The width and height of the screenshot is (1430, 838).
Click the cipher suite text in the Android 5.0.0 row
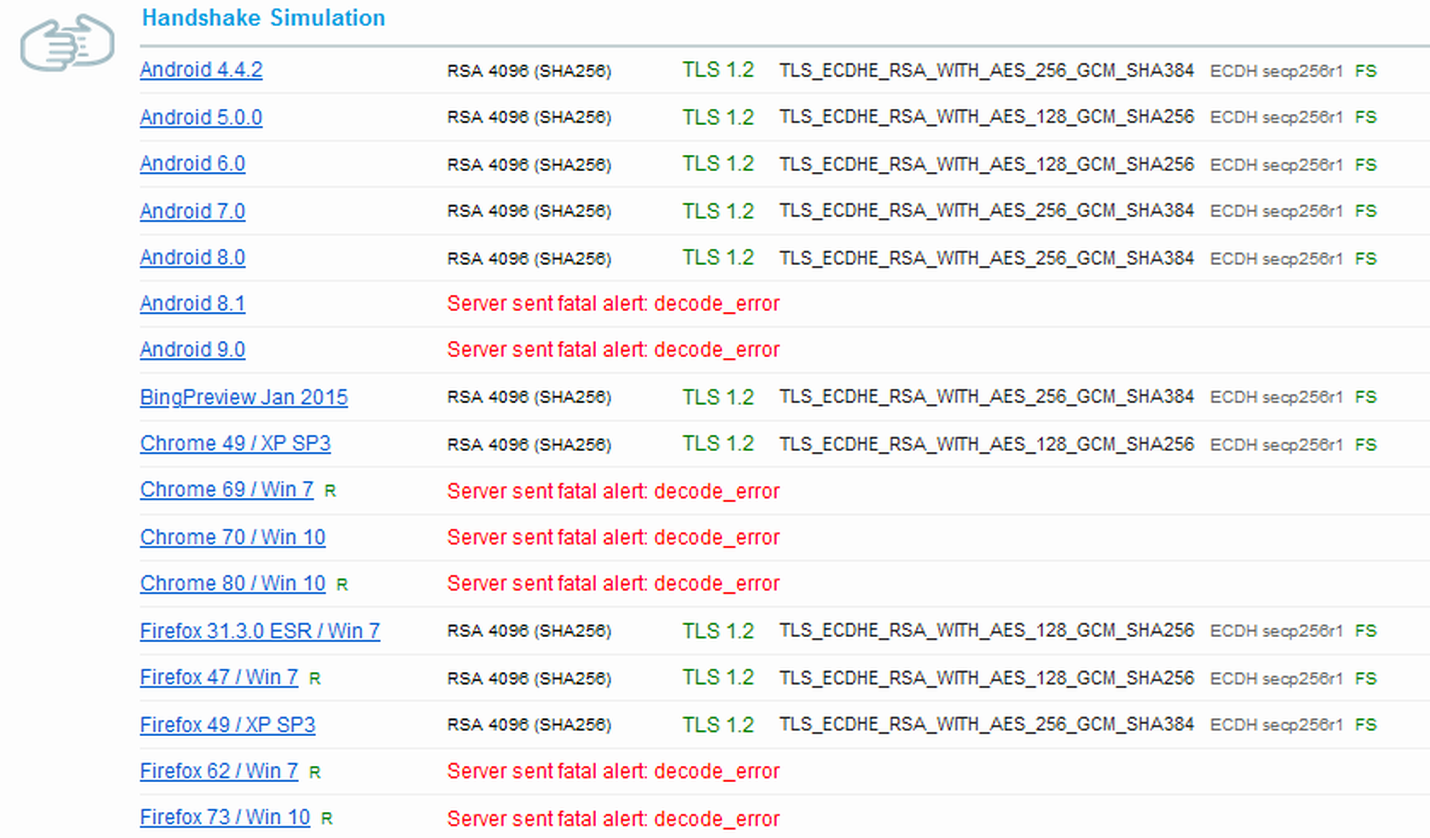987,117
